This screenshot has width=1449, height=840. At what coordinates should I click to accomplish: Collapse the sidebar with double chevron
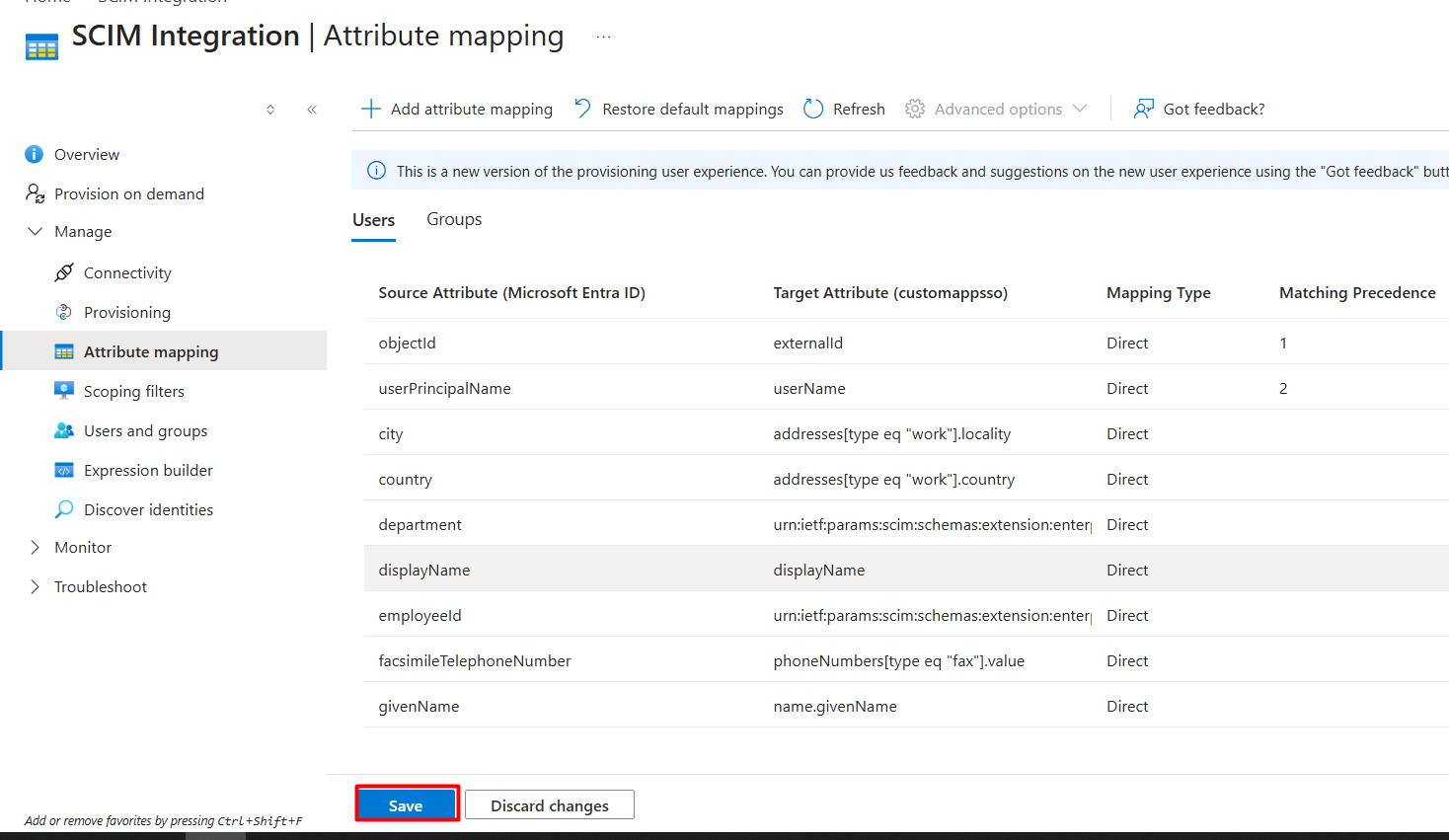(312, 110)
